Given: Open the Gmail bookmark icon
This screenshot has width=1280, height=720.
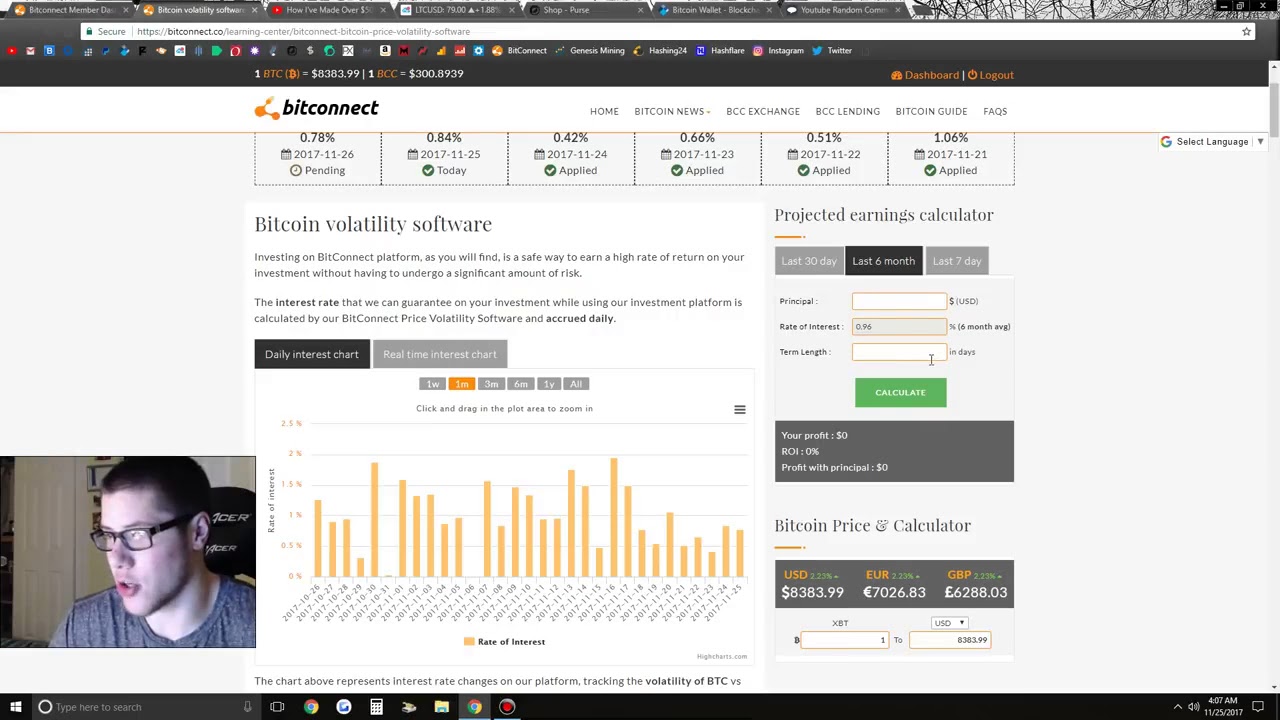Looking at the screenshot, I should pos(30,51).
